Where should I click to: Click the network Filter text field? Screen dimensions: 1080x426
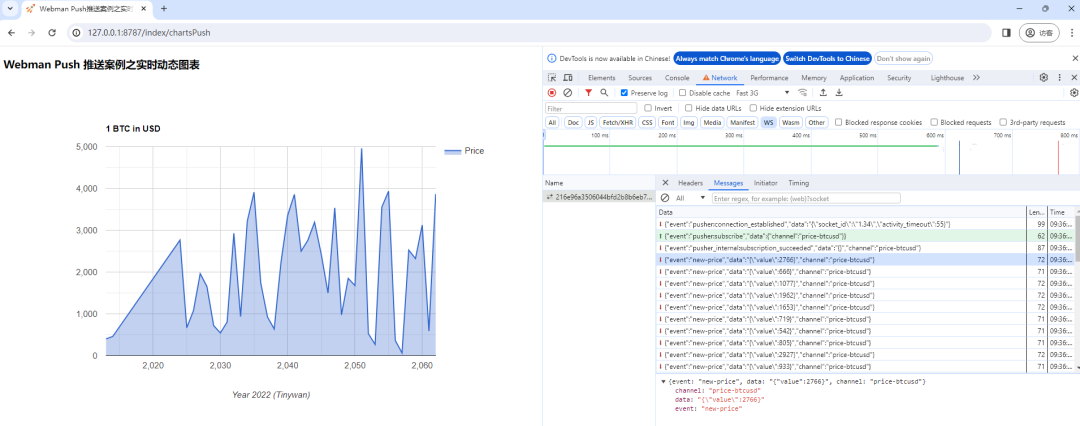tap(591, 108)
